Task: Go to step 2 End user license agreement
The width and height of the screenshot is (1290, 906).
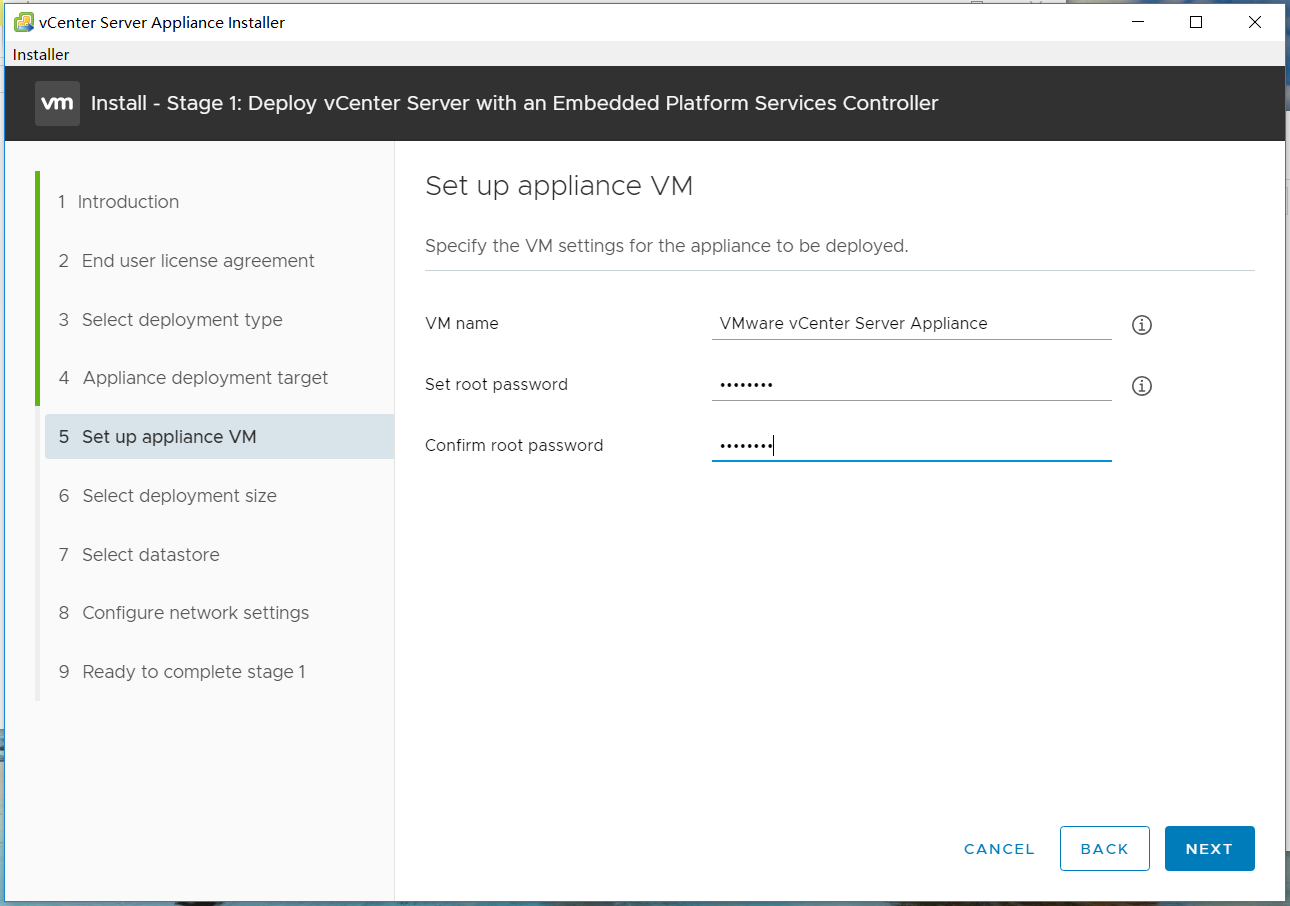Action: coord(186,261)
